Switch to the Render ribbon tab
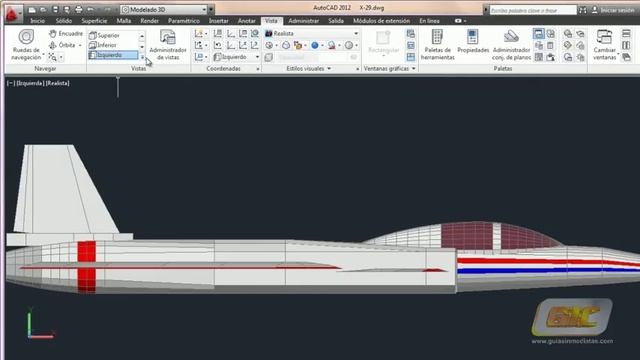640x360 pixels. pyautogui.click(x=149, y=21)
